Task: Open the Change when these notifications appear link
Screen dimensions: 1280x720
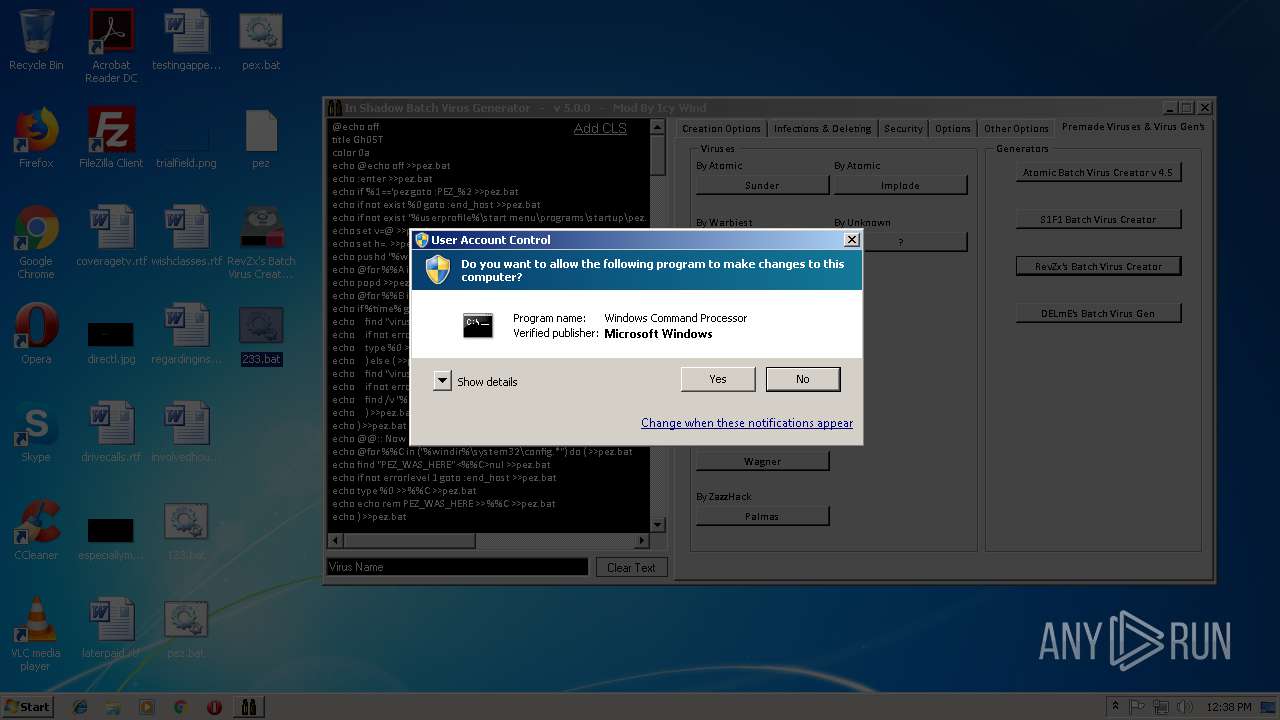Action: pos(747,423)
